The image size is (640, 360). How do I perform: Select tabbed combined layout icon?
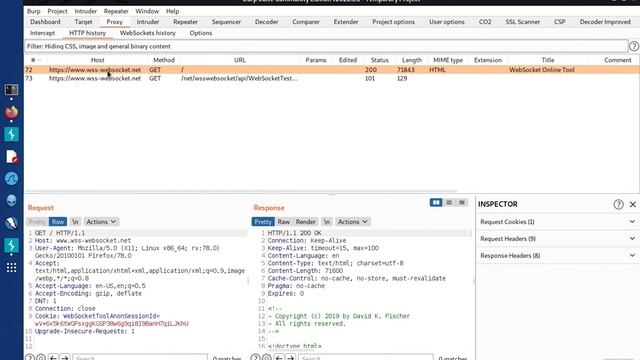pos(462,202)
